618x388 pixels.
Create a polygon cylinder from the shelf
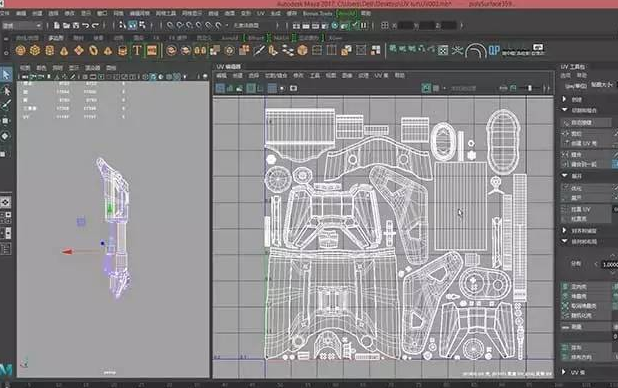pyautogui.click(x=50, y=50)
